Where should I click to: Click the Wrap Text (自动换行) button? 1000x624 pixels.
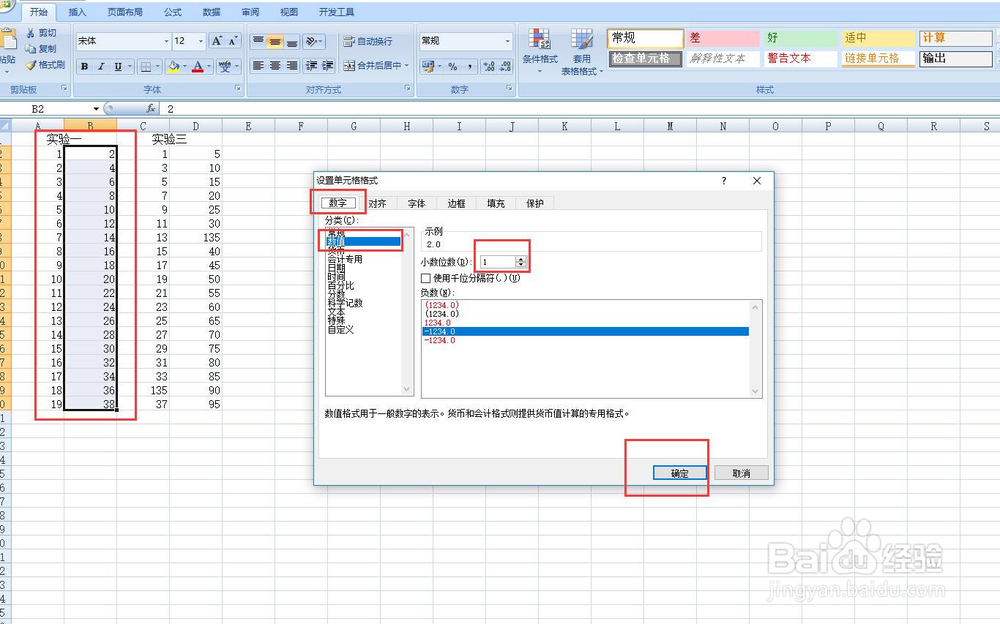(368, 41)
